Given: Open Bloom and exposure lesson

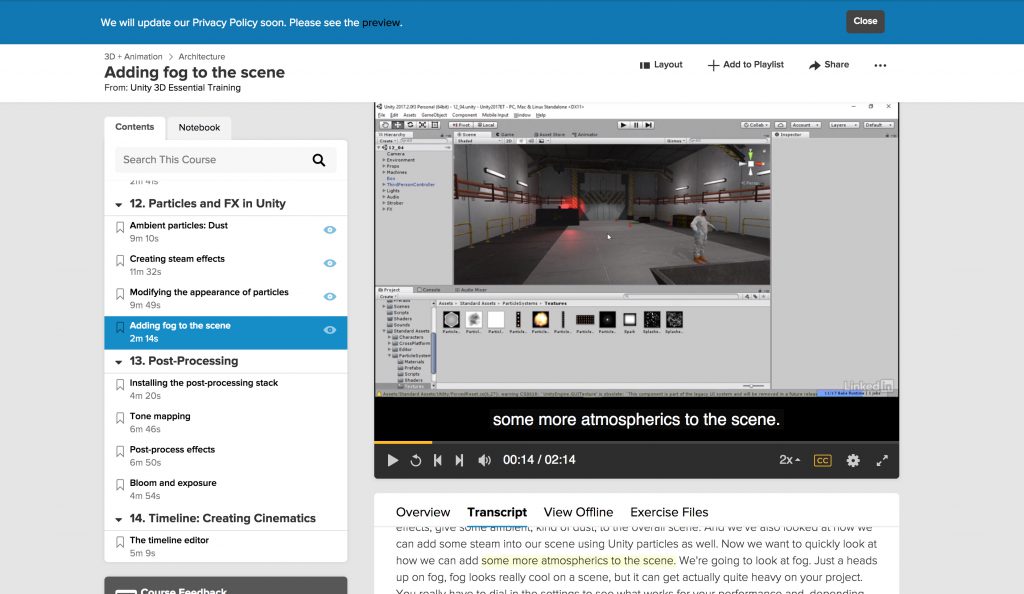Looking at the screenshot, I should point(173,483).
